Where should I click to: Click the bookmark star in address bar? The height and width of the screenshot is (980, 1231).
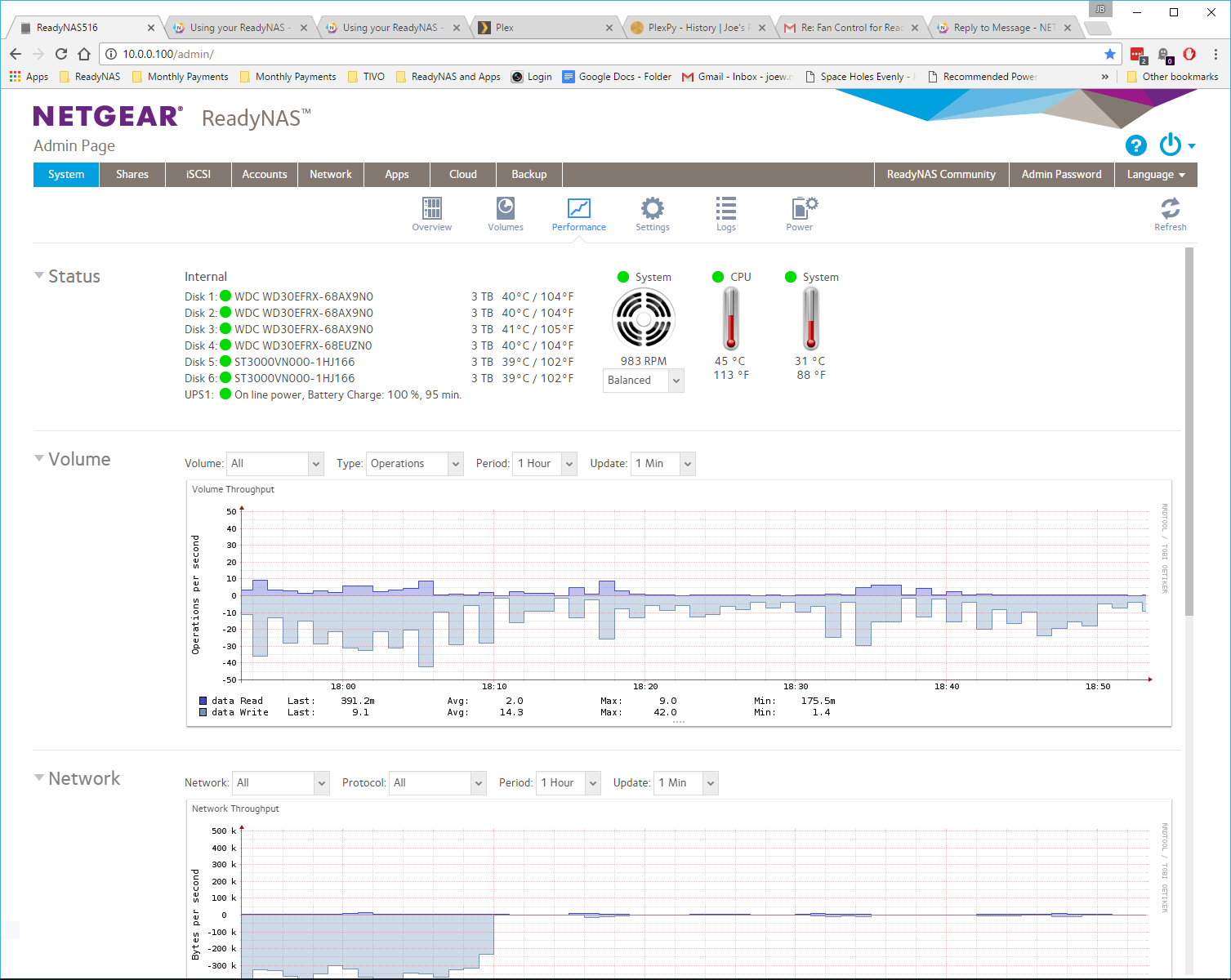pyautogui.click(x=1110, y=54)
